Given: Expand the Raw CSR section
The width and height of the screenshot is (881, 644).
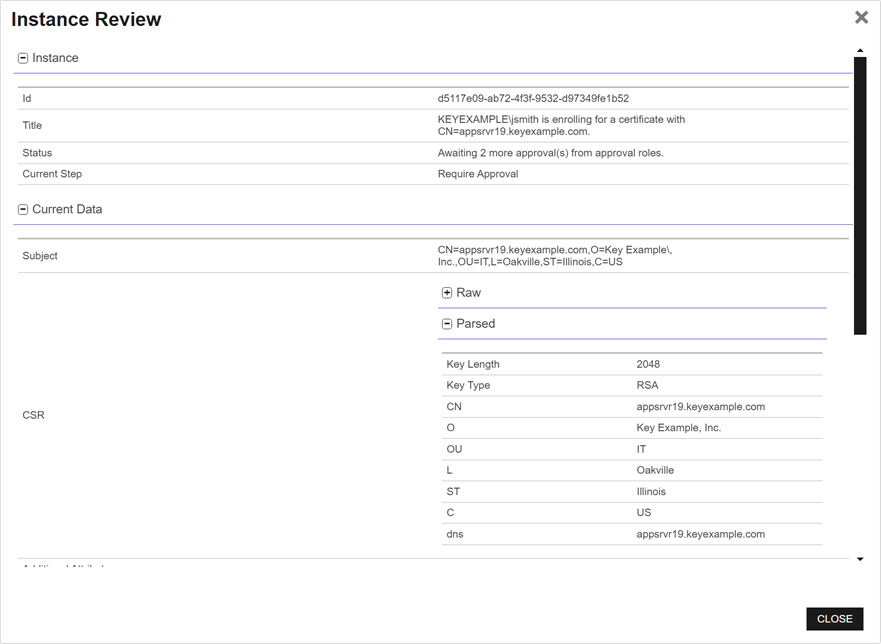Looking at the screenshot, I should [447, 293].
